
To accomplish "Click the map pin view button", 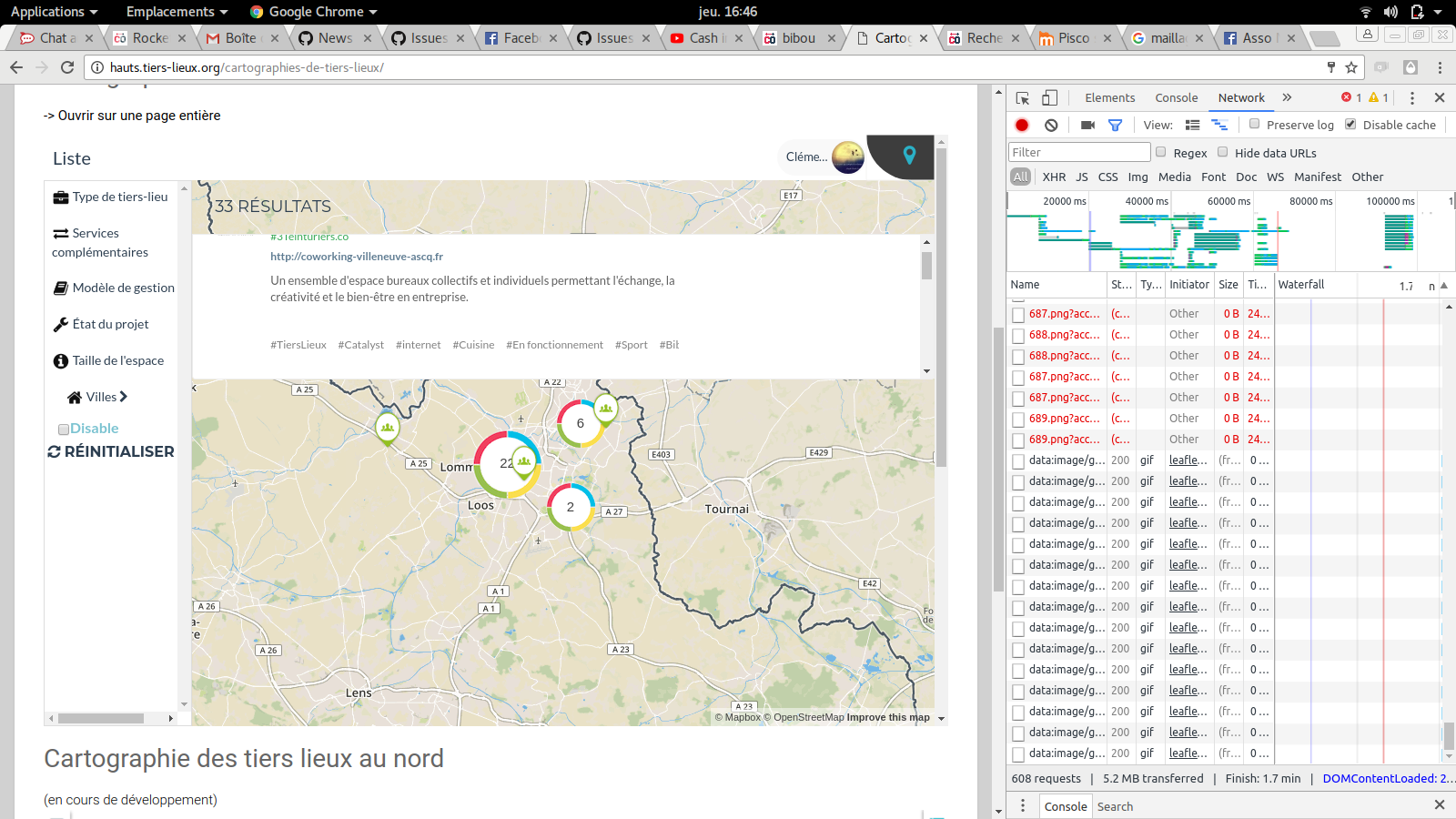I will (909, 156).
